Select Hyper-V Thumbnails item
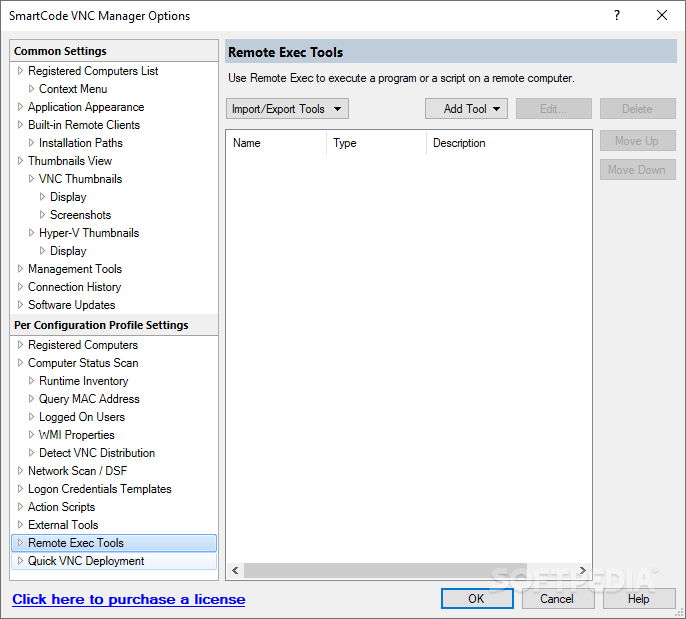The image size is (686, 619). point(89,233)
